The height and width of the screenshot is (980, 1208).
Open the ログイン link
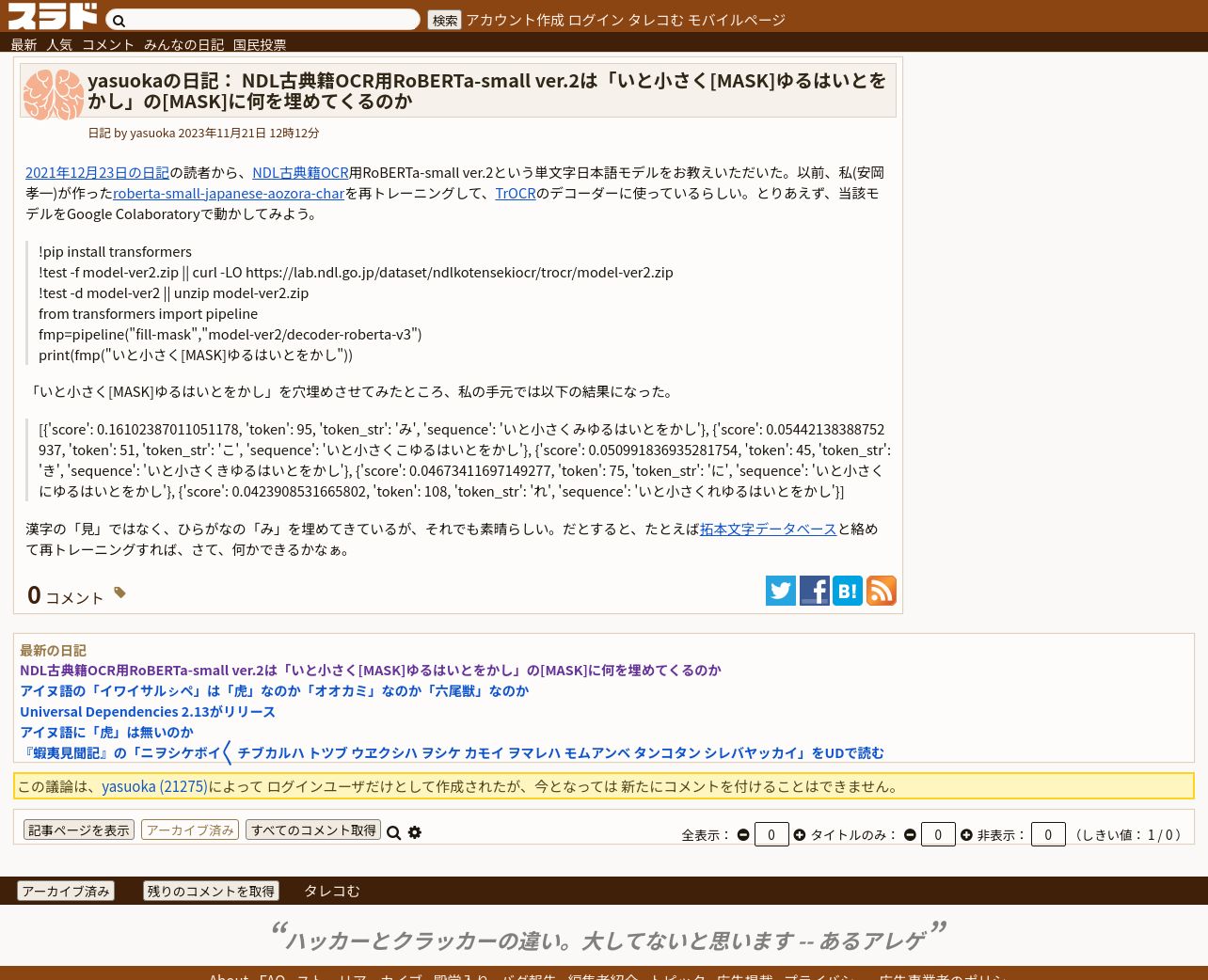pyautogui.click(x=596, y=20)
